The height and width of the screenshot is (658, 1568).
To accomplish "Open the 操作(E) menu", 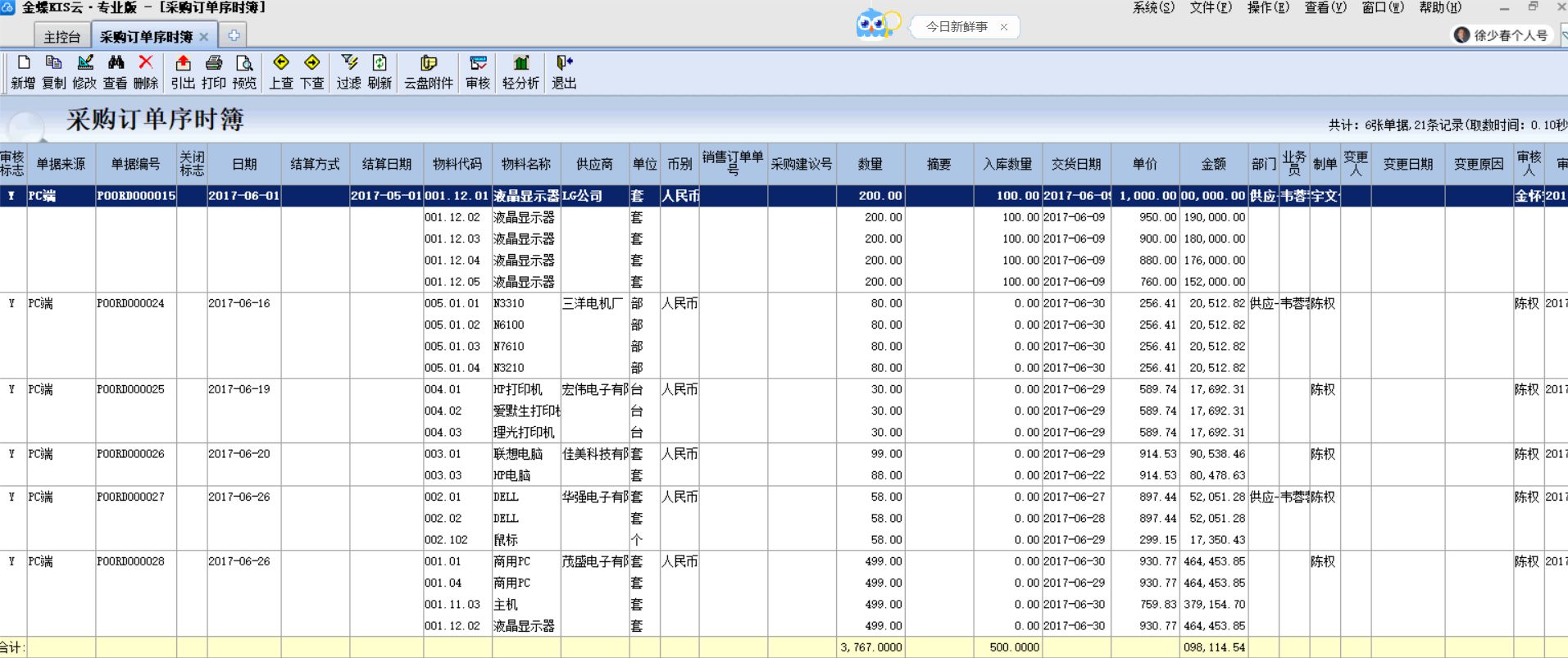I will pos(1268,7).
